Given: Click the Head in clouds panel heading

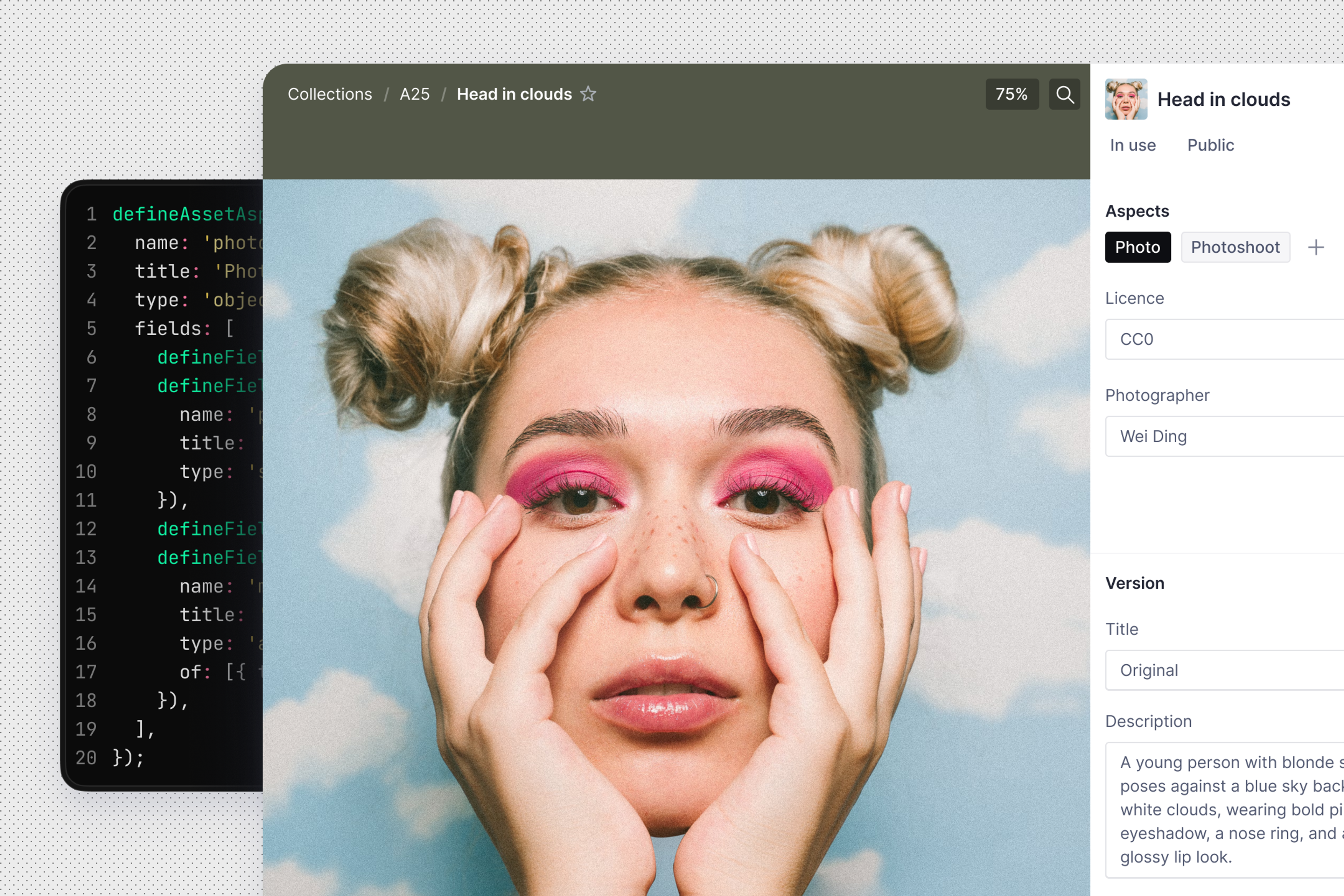Looking at the screenshot, I should pyautogui.click(x=1224, y=99).
